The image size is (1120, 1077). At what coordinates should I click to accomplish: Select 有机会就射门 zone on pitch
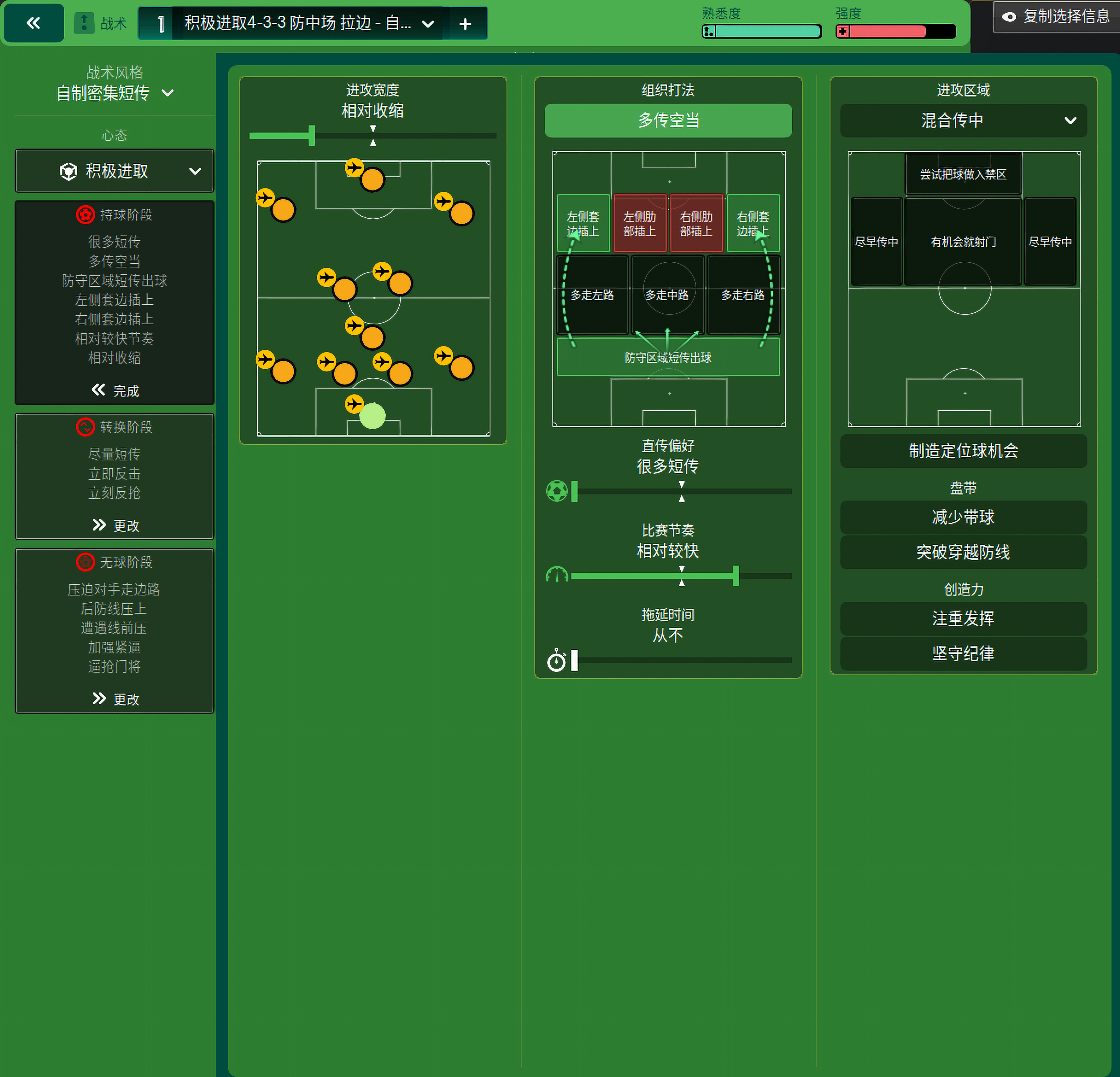coord(963,242)
